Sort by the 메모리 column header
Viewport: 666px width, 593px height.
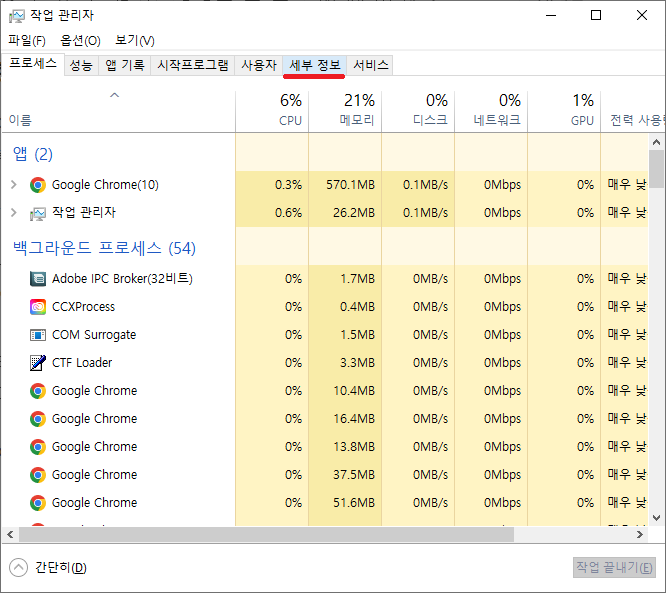pyautogui.click(x=345, y=110)
